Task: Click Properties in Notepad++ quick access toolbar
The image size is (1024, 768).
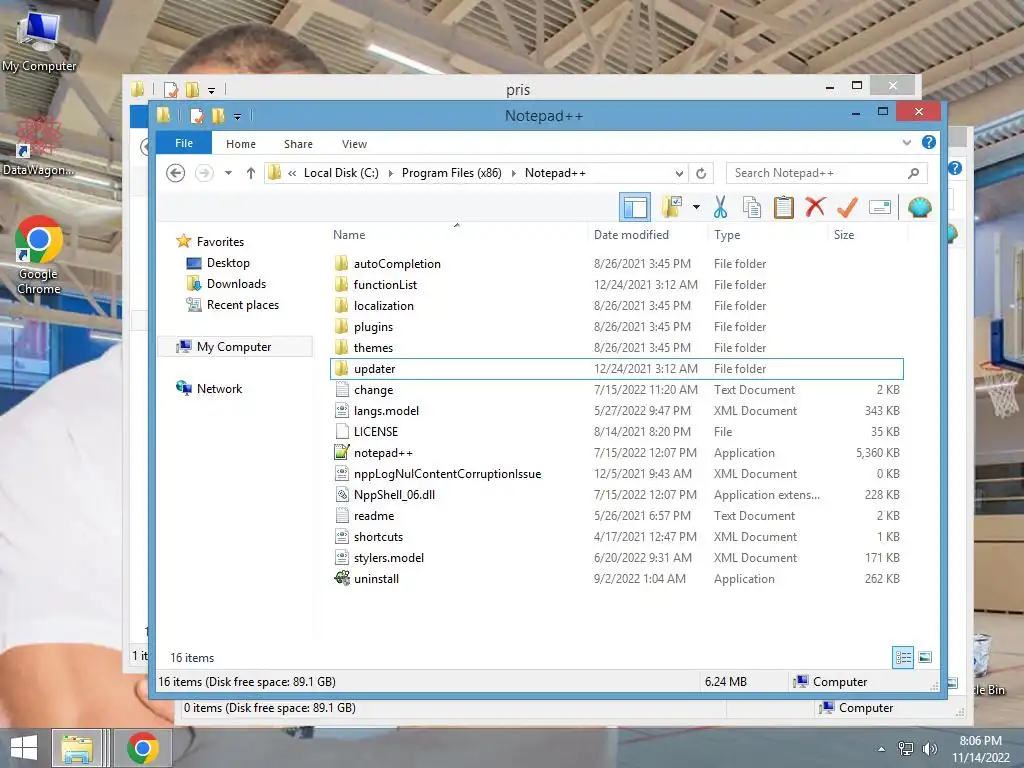Action: click(x=196, y=116)
